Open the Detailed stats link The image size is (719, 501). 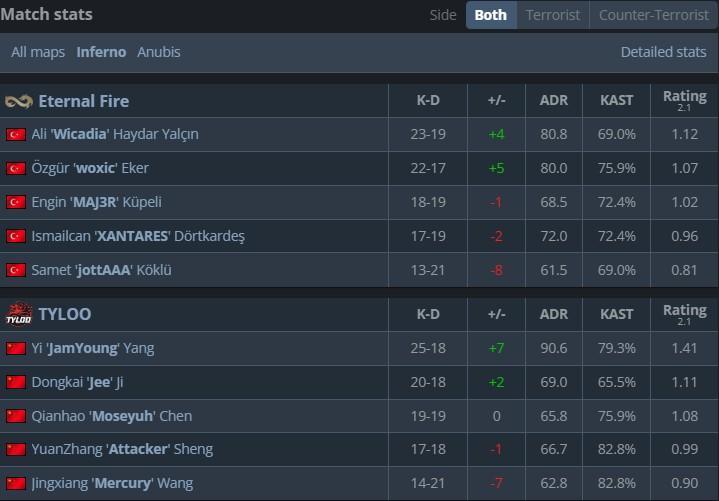coord(663,52)
